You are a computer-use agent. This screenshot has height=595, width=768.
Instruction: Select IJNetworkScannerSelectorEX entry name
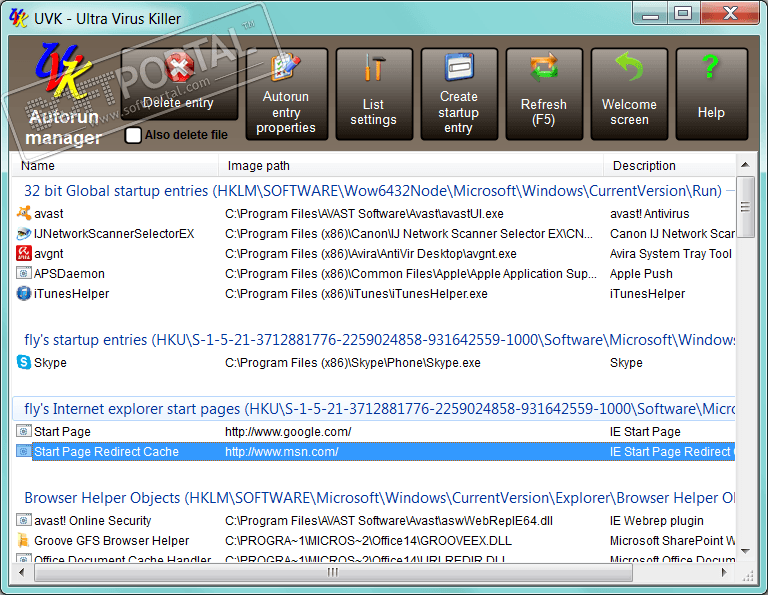[x=114, y=234]
